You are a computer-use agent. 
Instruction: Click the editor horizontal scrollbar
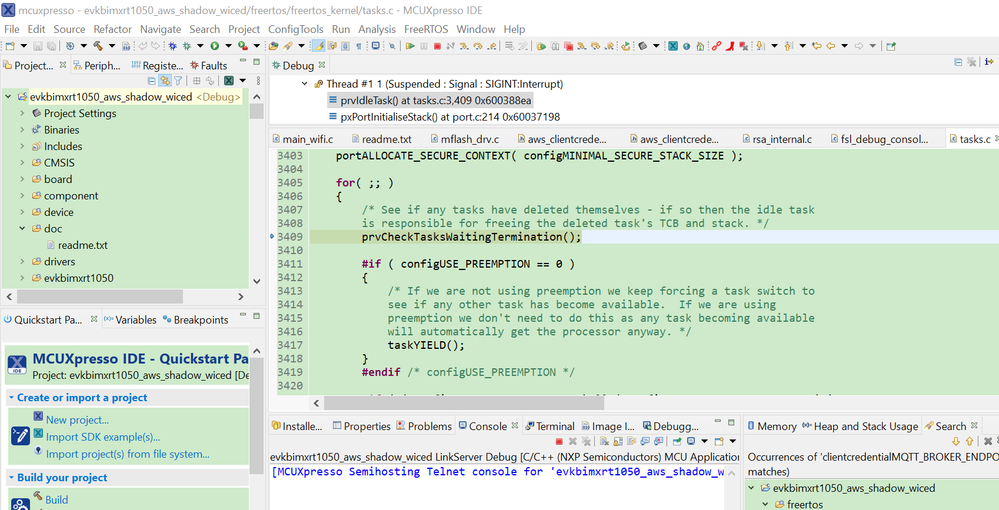click(x=464, y=403)
